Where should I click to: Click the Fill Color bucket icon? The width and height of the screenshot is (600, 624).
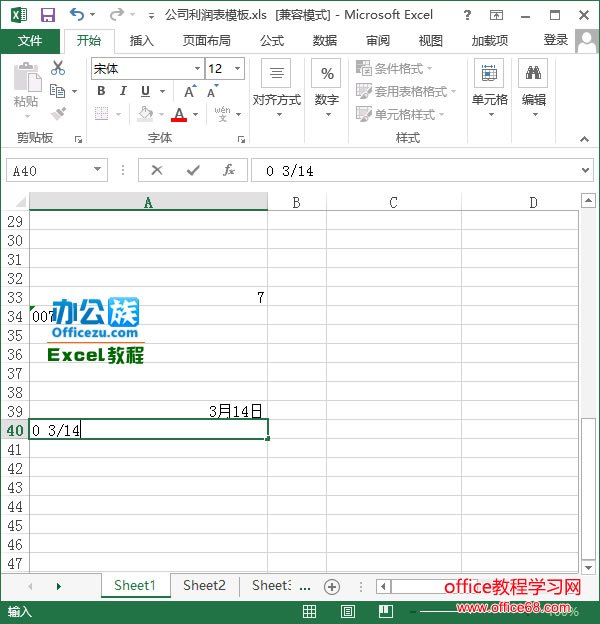point(145,114)
